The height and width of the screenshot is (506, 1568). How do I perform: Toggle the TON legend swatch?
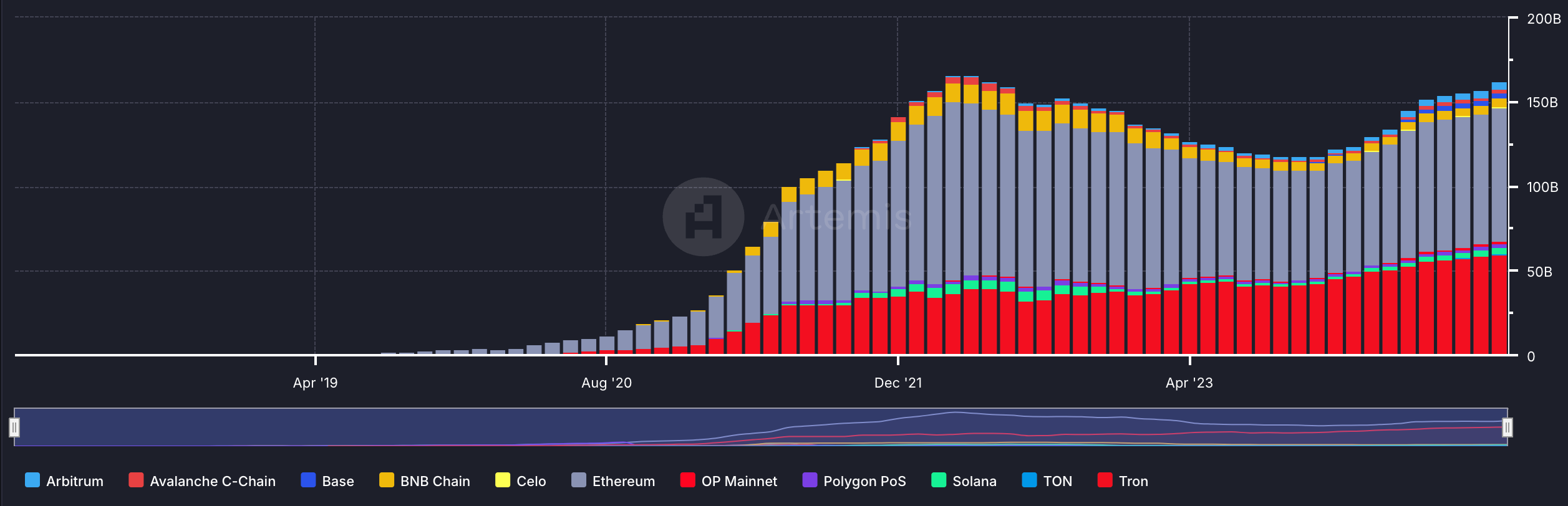(x=1030, y=480)
